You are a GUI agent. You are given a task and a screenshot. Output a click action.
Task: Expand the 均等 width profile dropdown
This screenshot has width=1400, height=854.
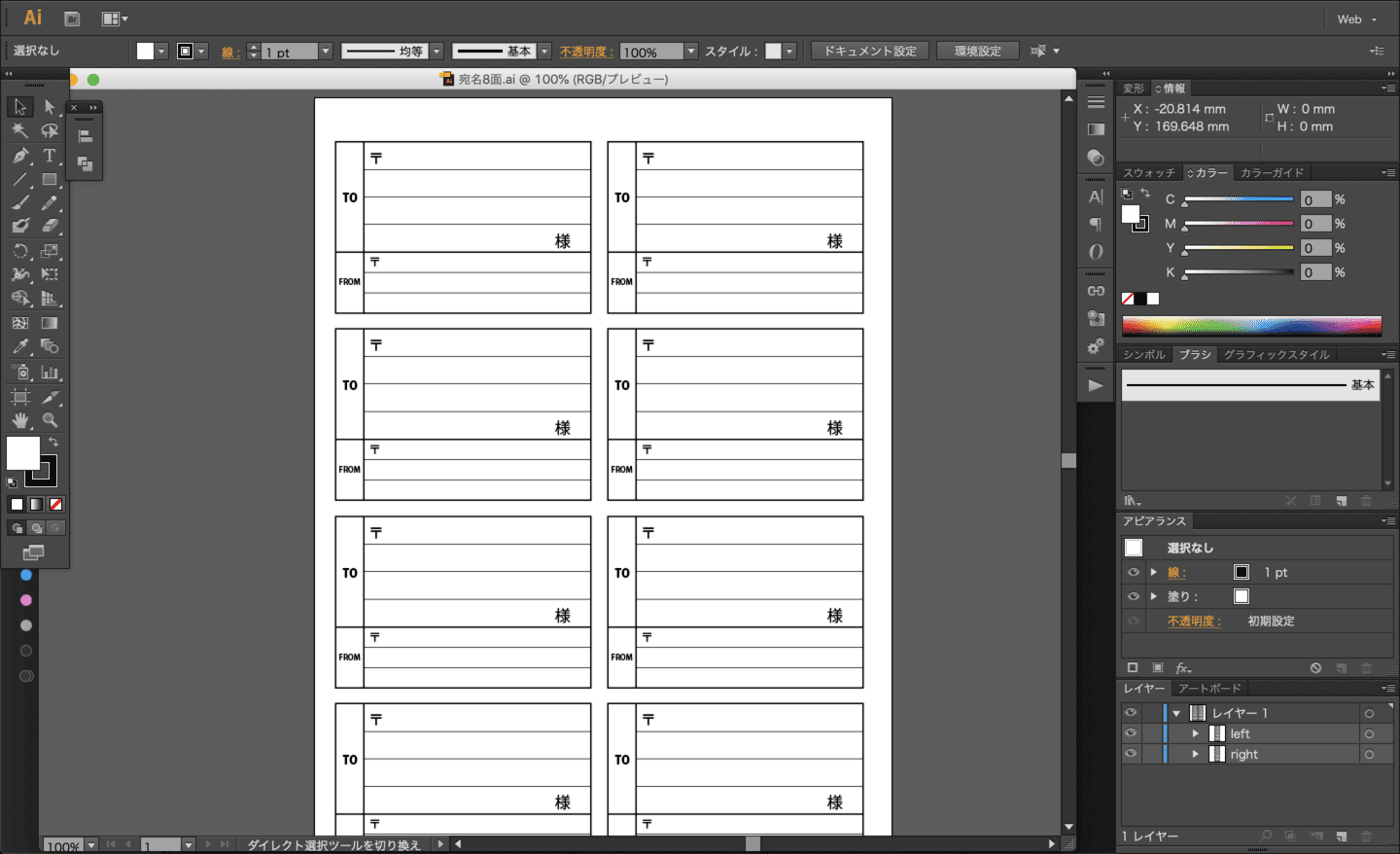tap(435, 51)
